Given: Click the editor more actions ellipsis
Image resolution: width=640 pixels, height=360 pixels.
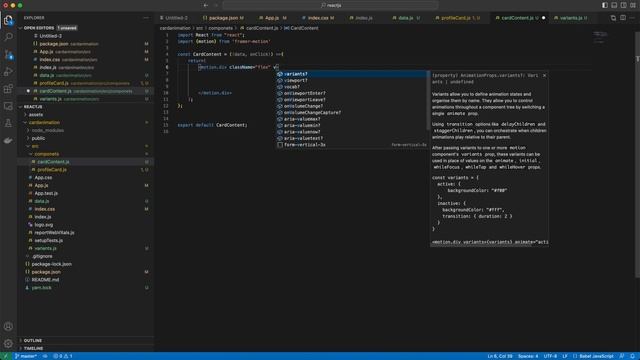Looking at the screenshot, I should (x=632, y=18).
